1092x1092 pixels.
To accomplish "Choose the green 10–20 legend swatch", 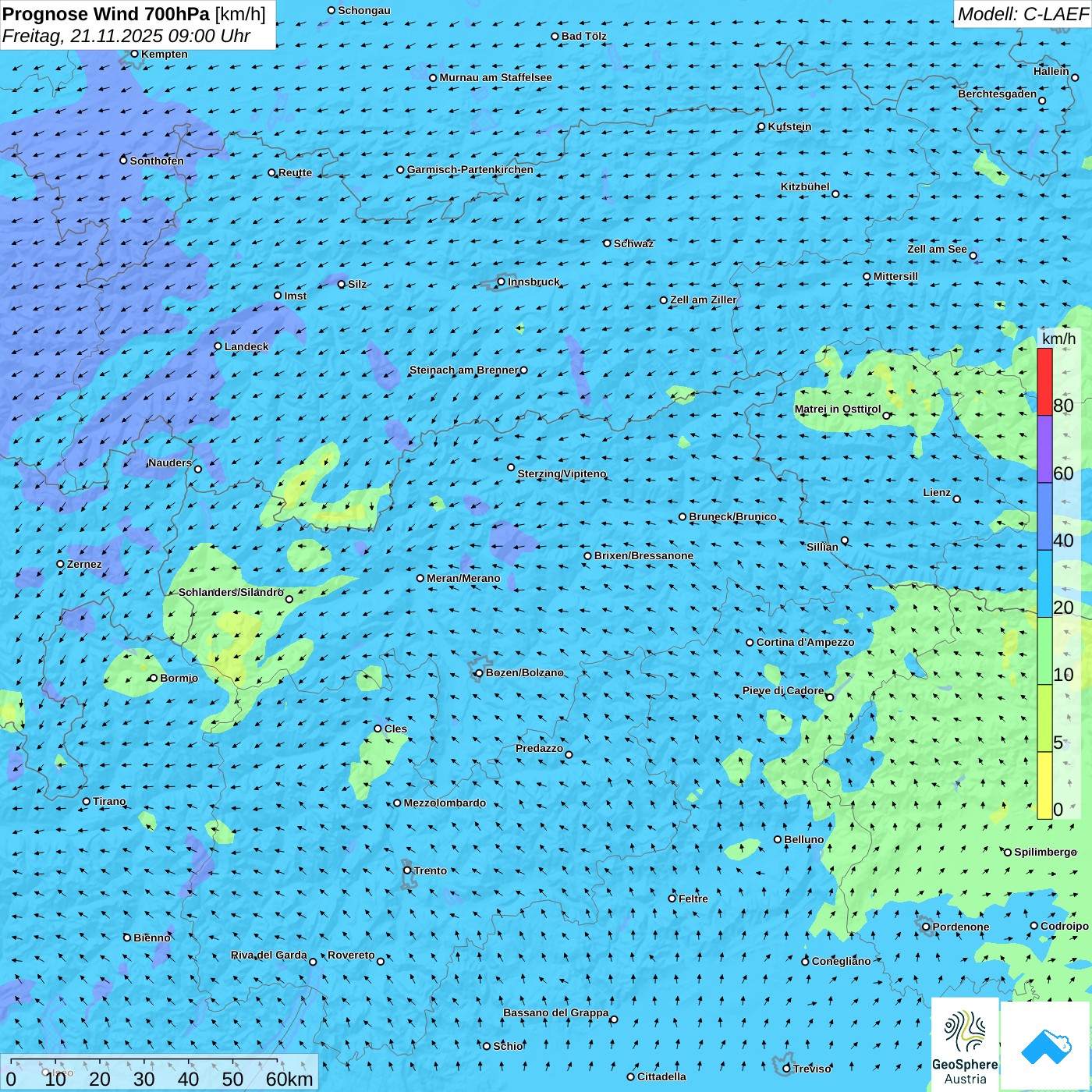I will (x=1044, y=651).
